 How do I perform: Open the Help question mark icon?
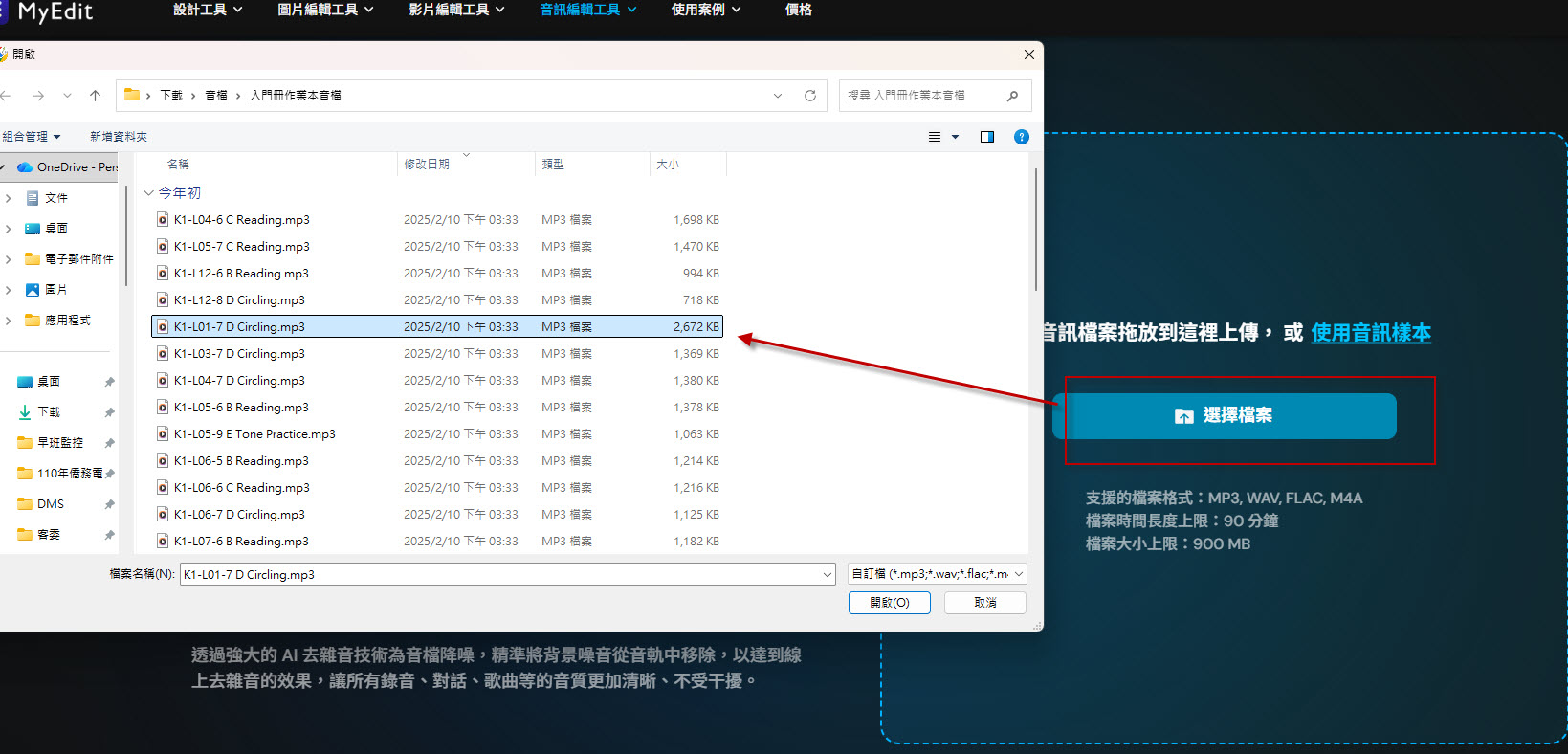click(x=1021, y=137)
